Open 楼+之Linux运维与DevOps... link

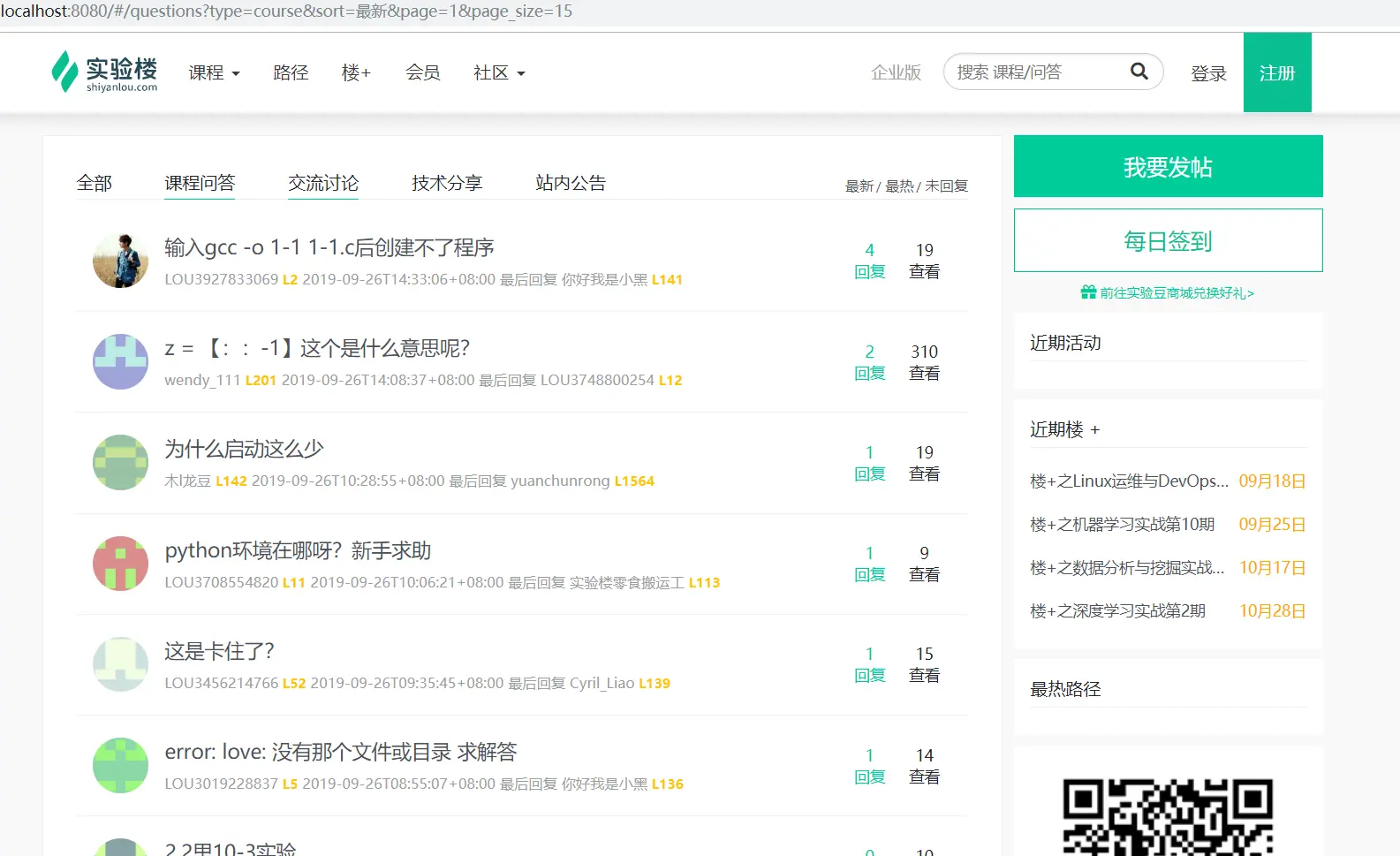1129,481
